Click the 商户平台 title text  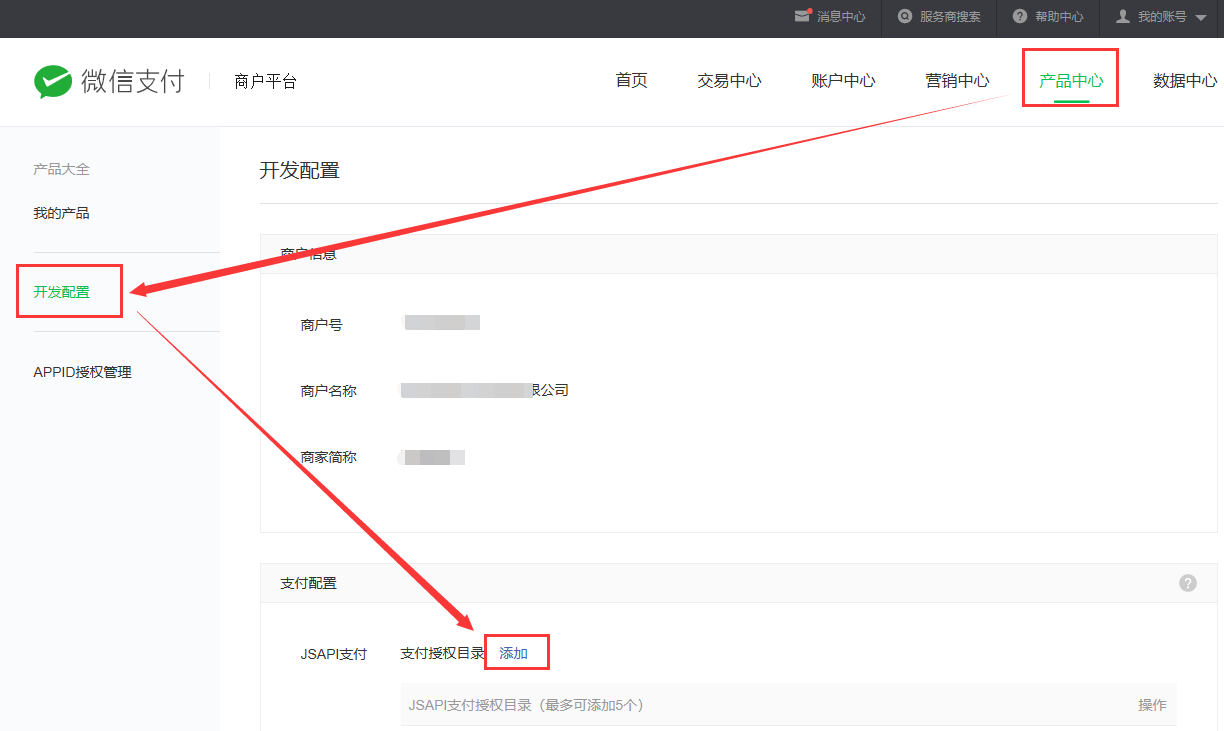(x=265, y=82)
